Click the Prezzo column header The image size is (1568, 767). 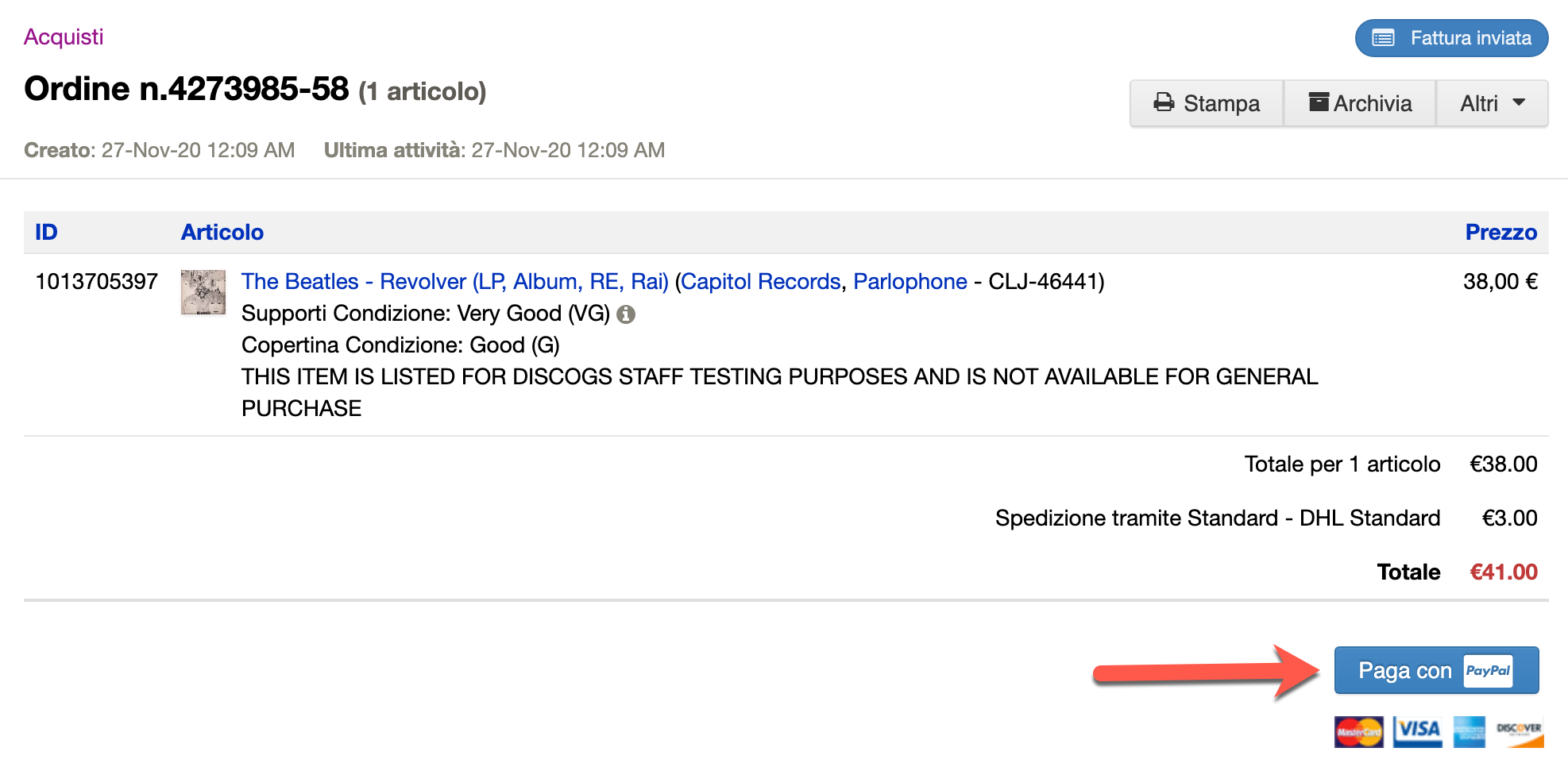(1500, 233)
